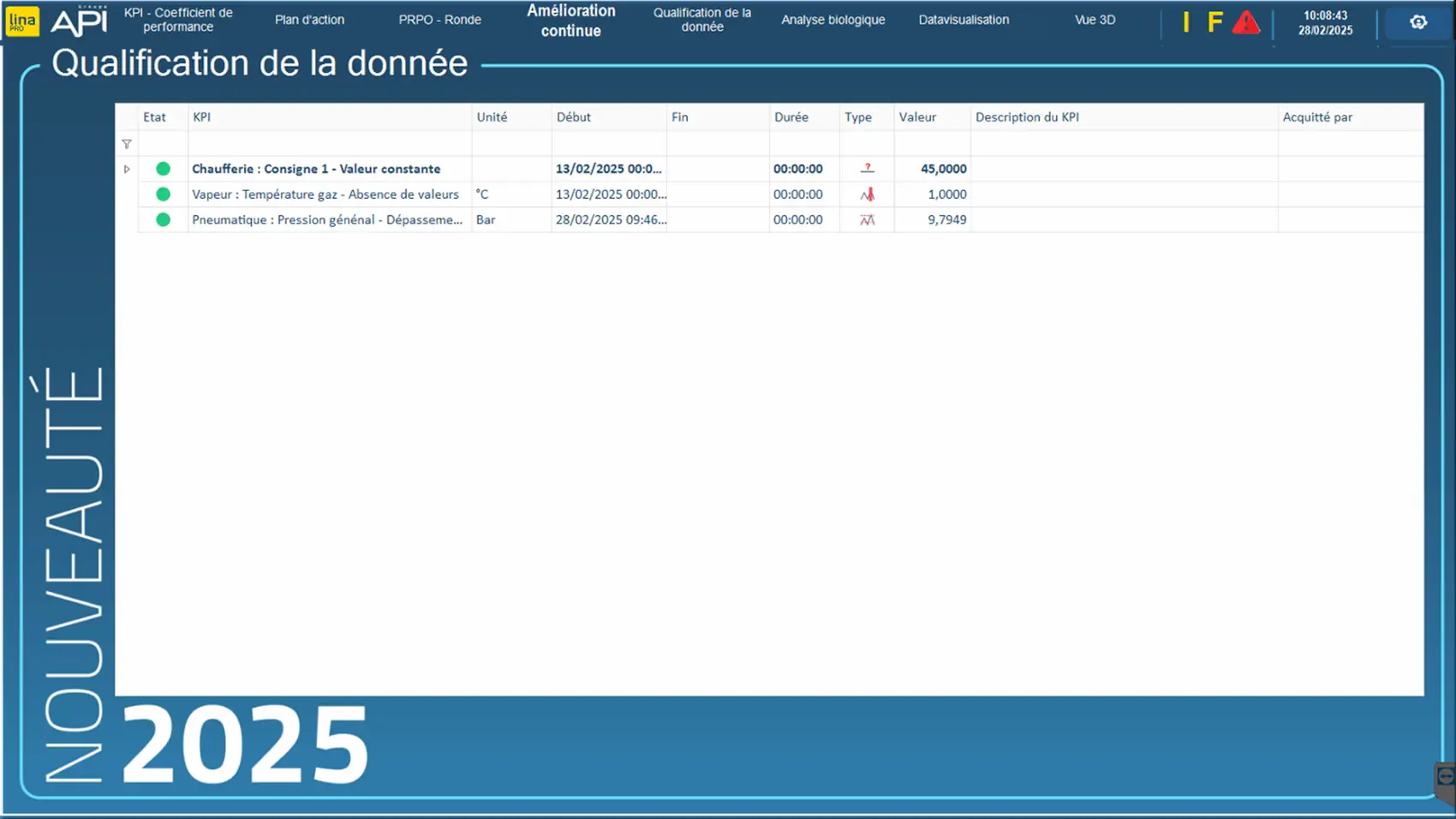Open the Datavisualisation tab
Screen dimensions: 1456x819
[x=964, y=20]
